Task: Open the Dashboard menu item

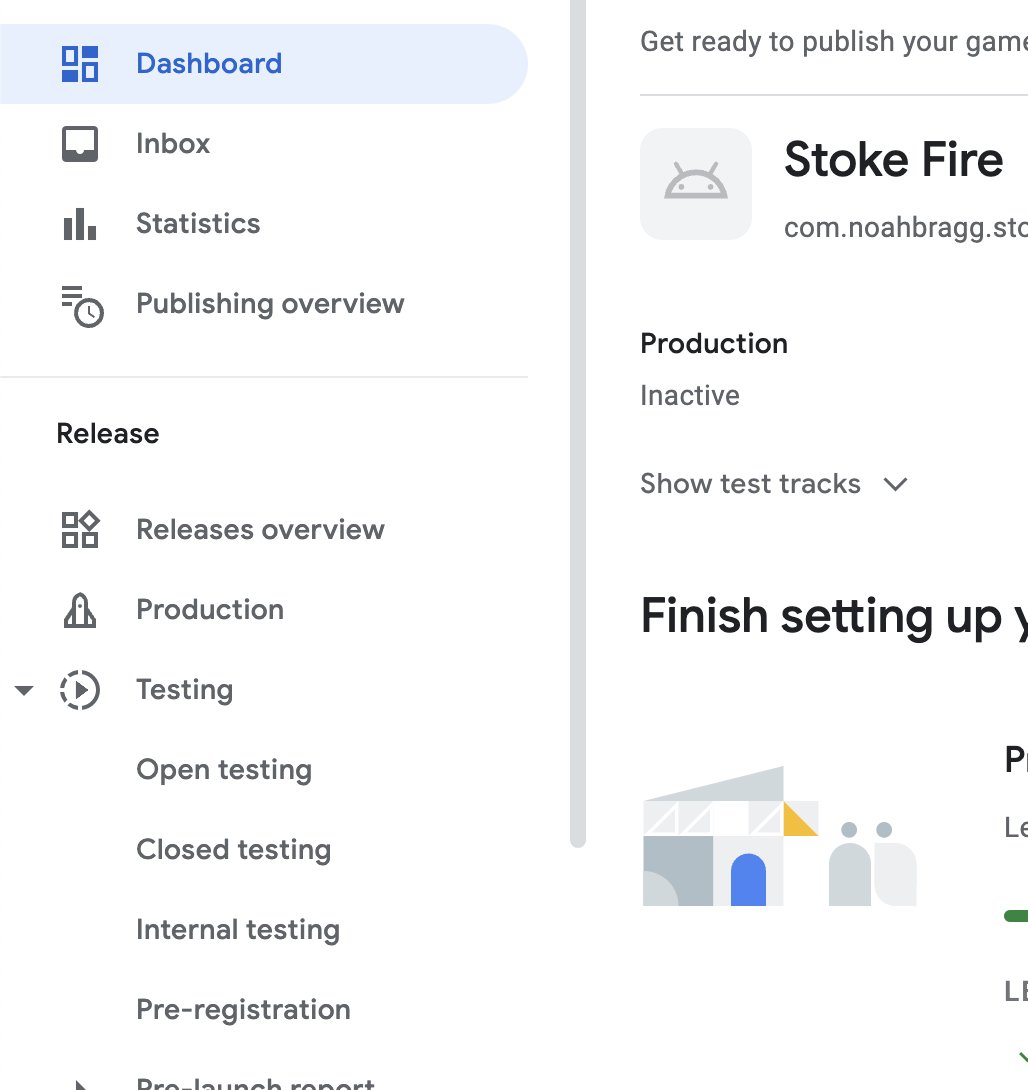Action: 263,64
